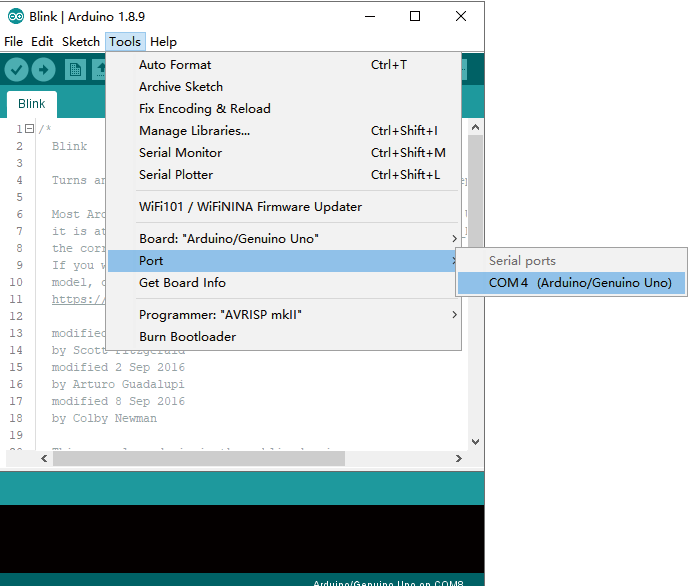Expand the Programmer: AVRISP mkII submenu

point(284,315)
